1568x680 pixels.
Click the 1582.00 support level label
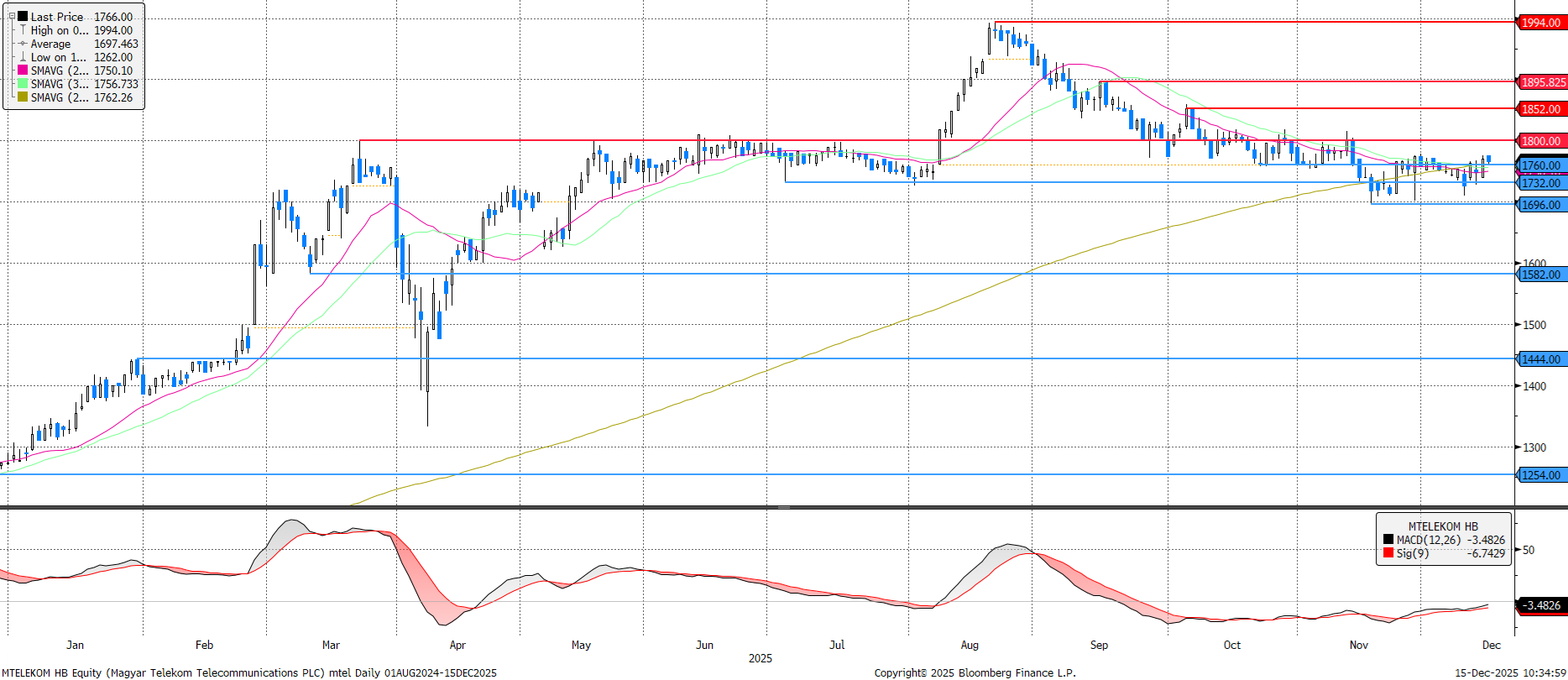(1541, 275)
